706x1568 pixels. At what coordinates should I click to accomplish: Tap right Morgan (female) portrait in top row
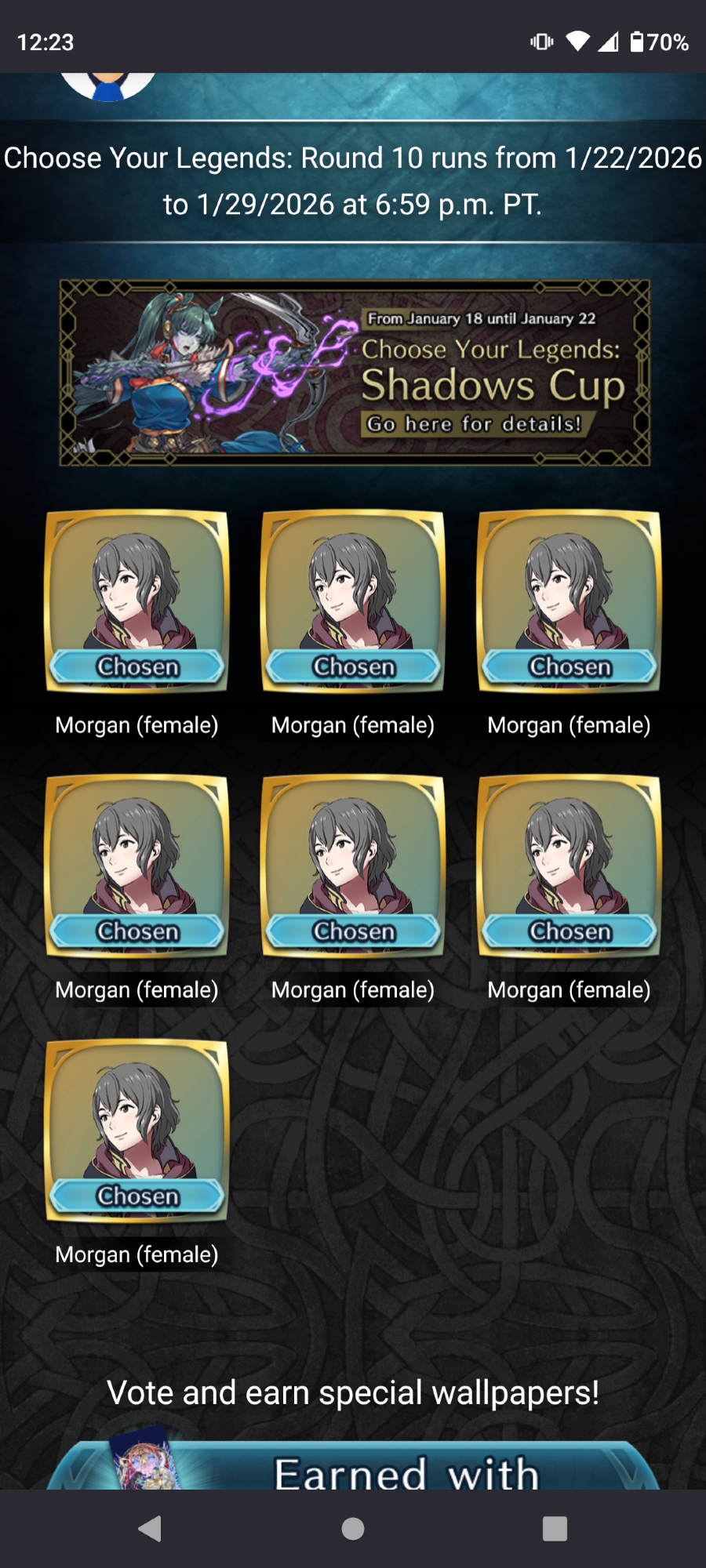pyautogui.click(x=570, y=601)
